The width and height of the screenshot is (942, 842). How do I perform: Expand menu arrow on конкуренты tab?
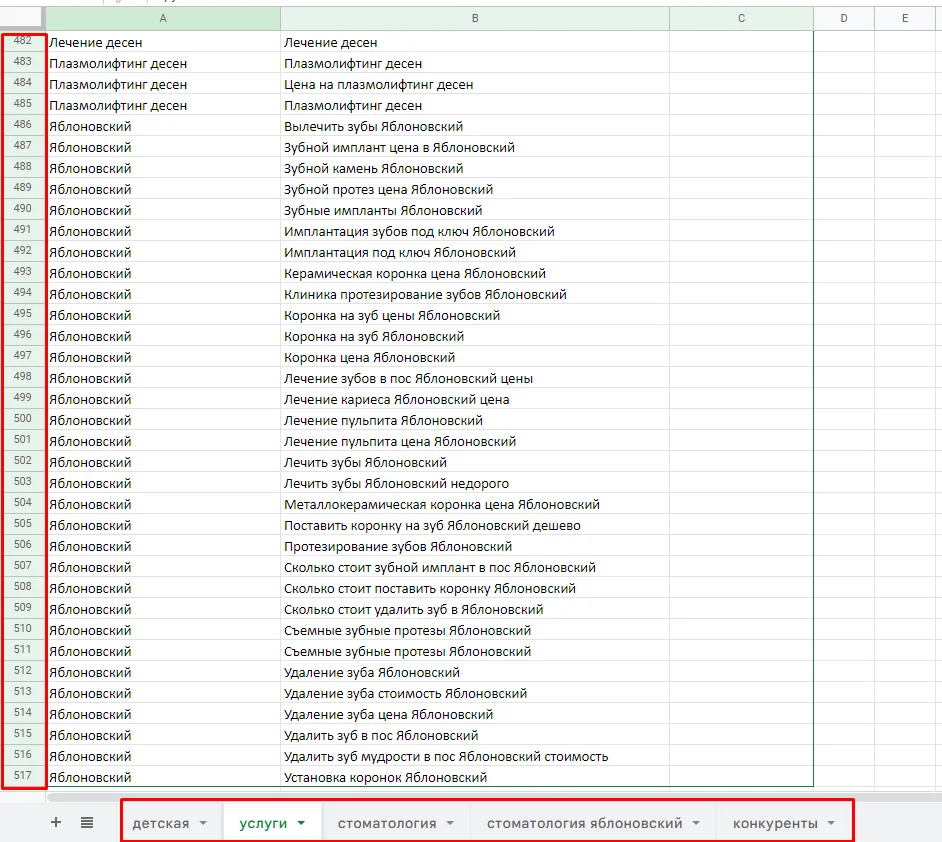(x=831, y=823)
